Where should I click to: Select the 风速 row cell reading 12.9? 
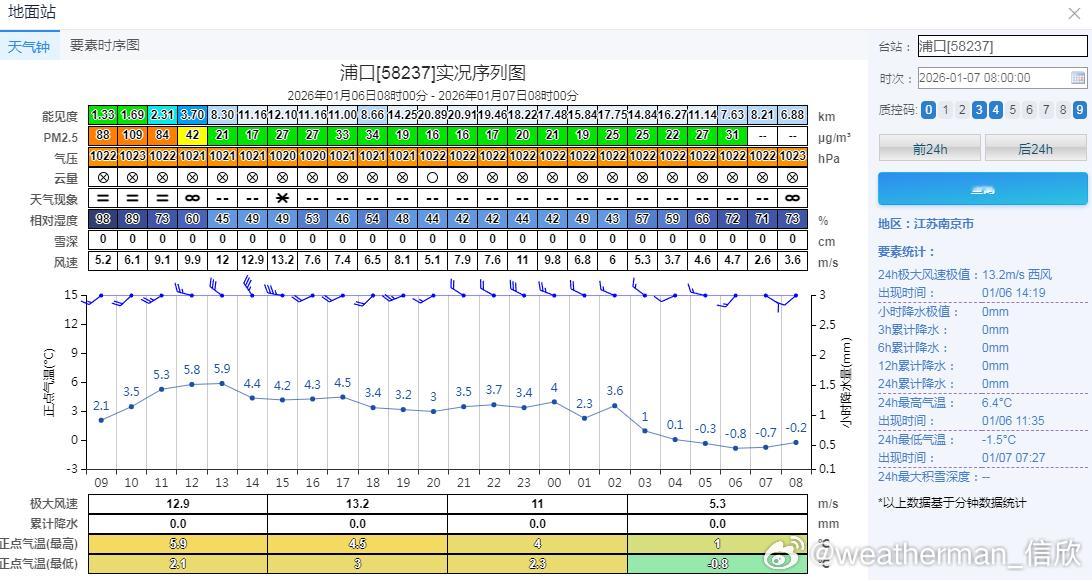[x=252, y=260]
